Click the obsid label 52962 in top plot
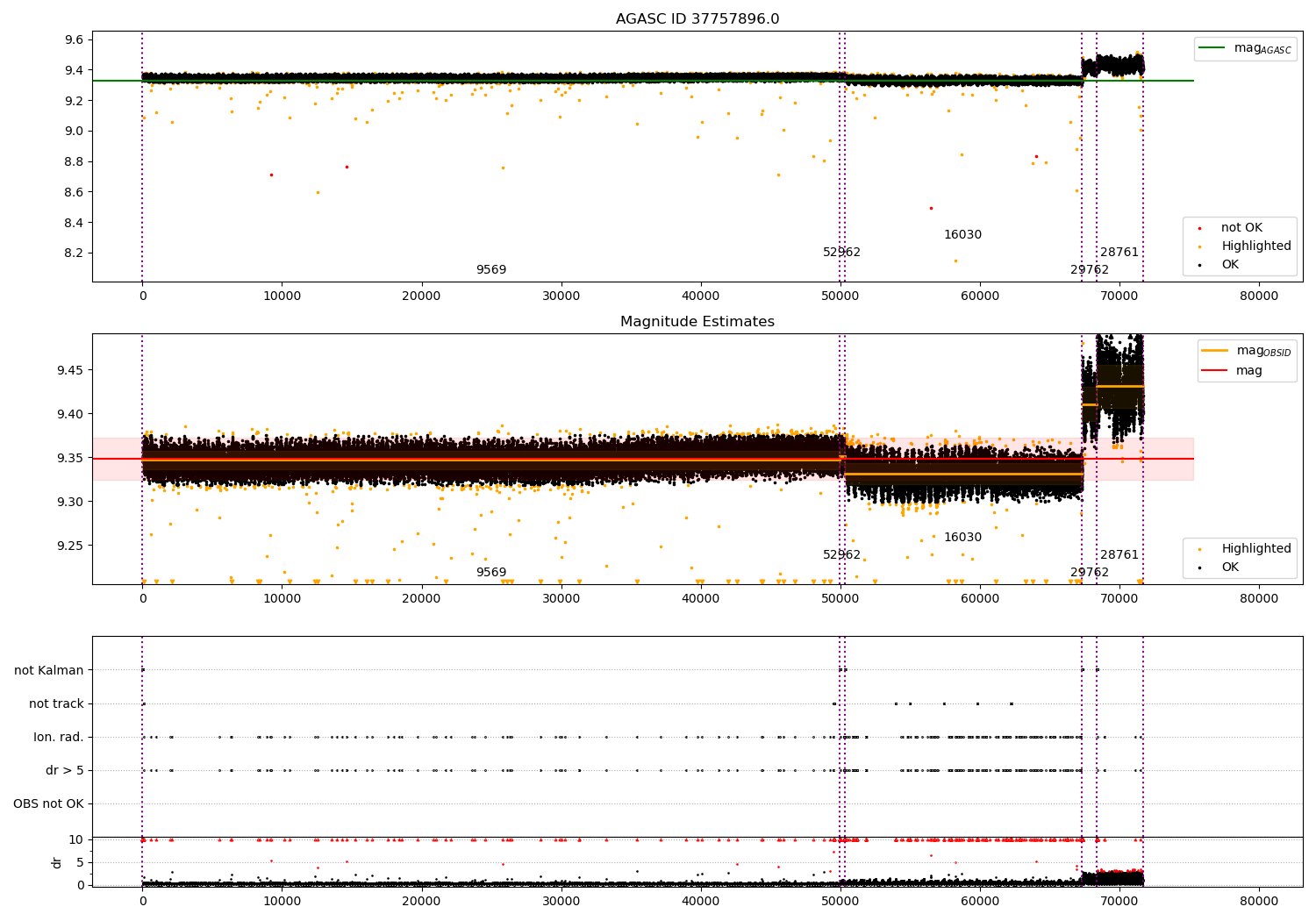The height and width of the screenshot is (921, 1316). (x=841, y=253)
